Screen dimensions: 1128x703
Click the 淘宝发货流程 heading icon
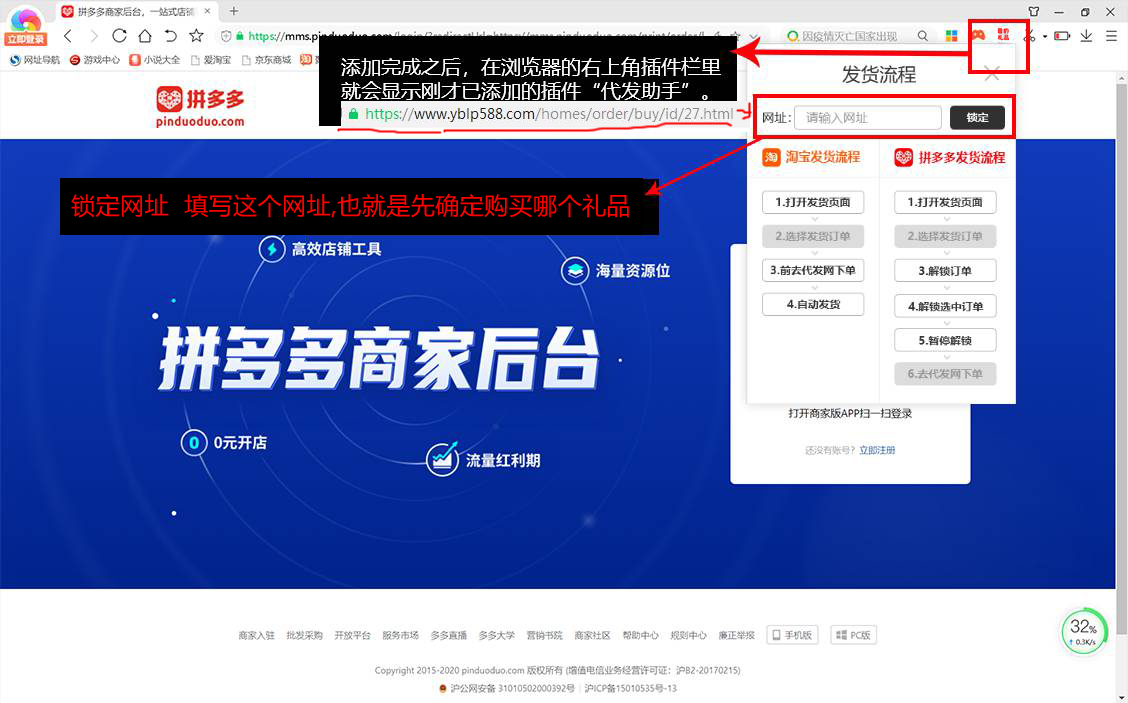pyautogui.click(x=771, y=157)
